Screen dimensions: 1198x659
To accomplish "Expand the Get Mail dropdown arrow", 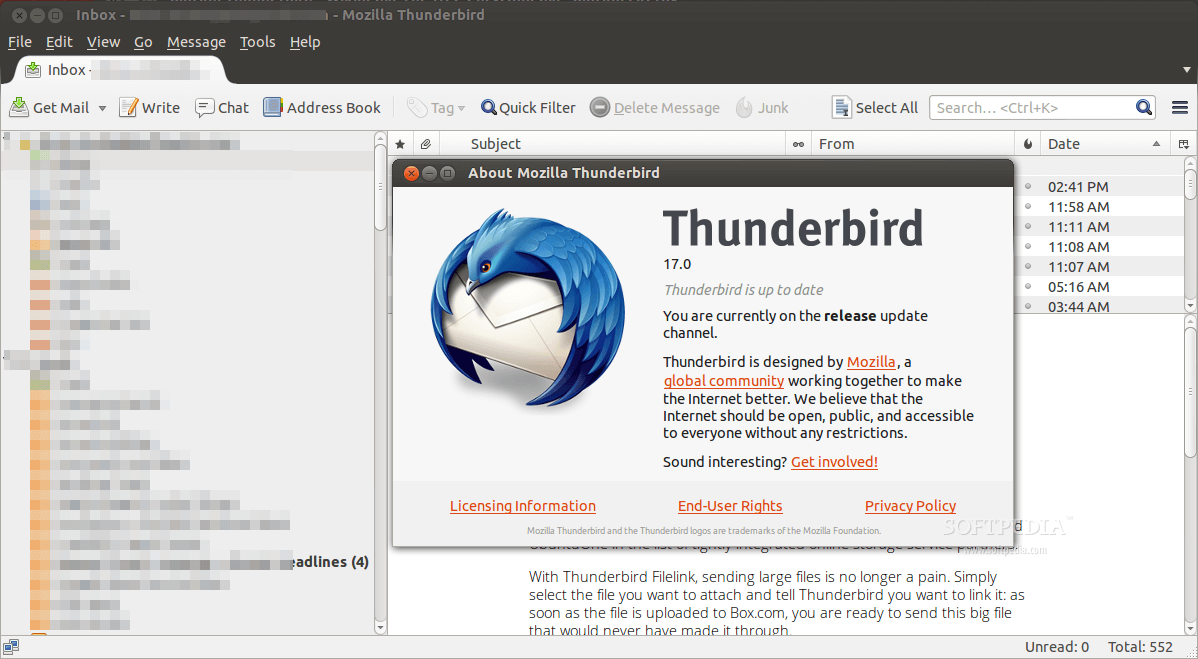I will 102,108.
